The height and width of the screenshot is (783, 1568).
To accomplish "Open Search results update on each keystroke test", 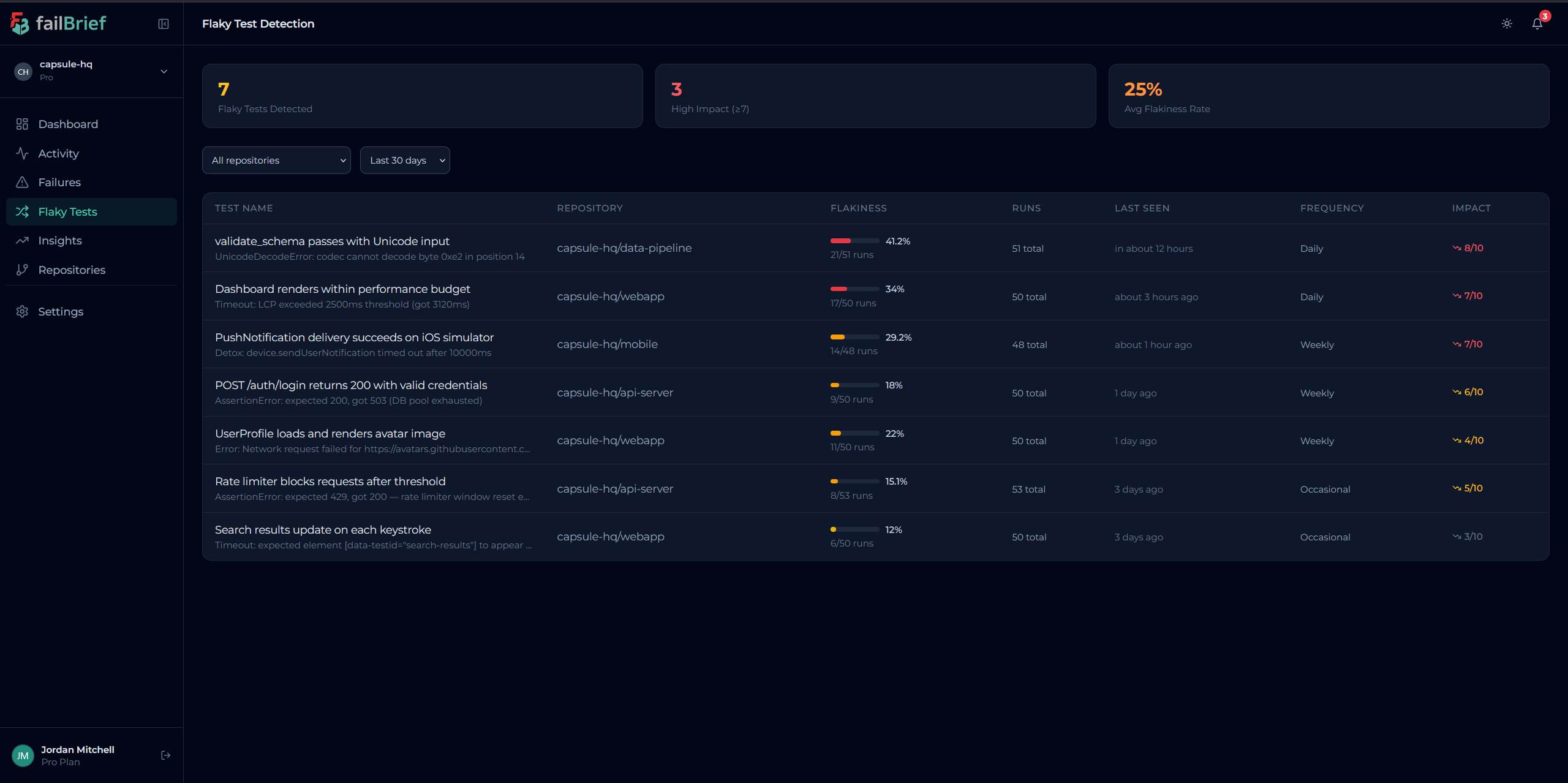I will pos(323,530).
